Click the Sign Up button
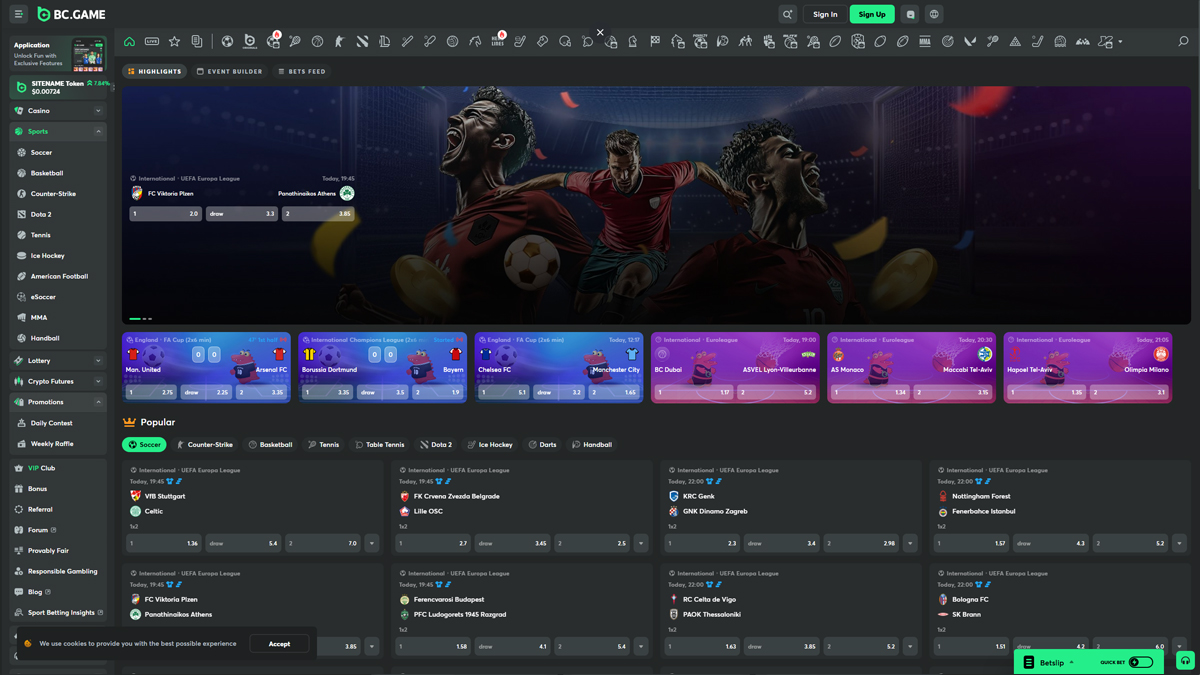 coord(871,14)
